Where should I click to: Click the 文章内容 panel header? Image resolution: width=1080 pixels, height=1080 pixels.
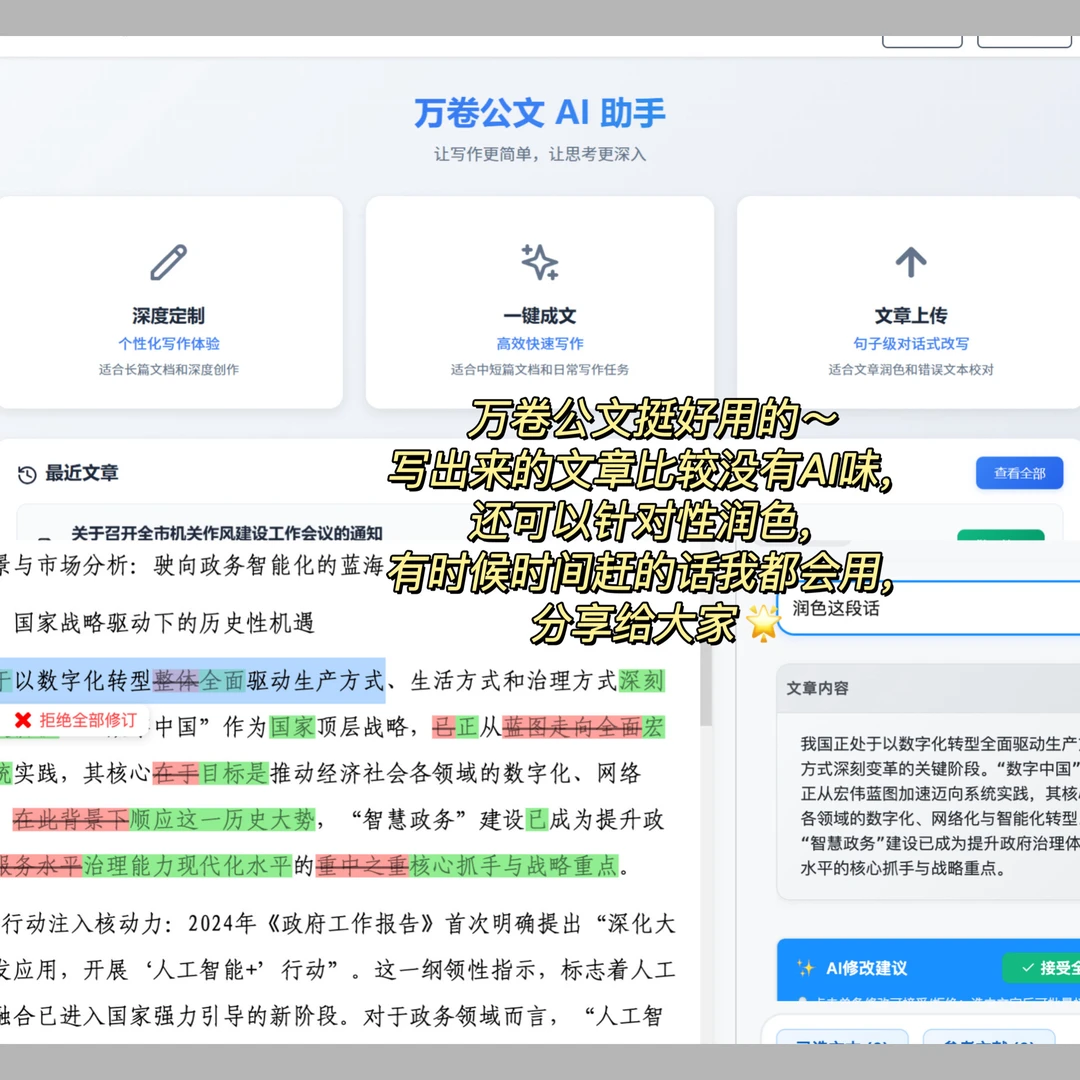(930, 688)
